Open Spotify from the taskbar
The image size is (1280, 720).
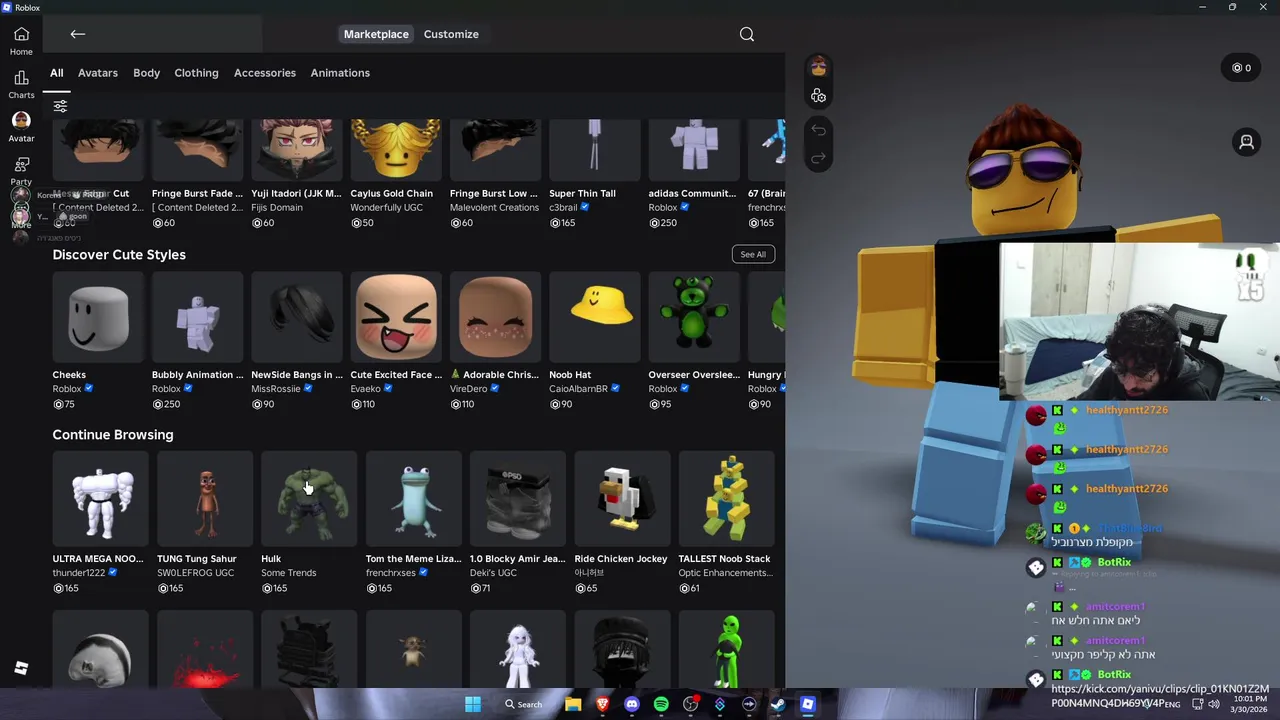(661, 704)
